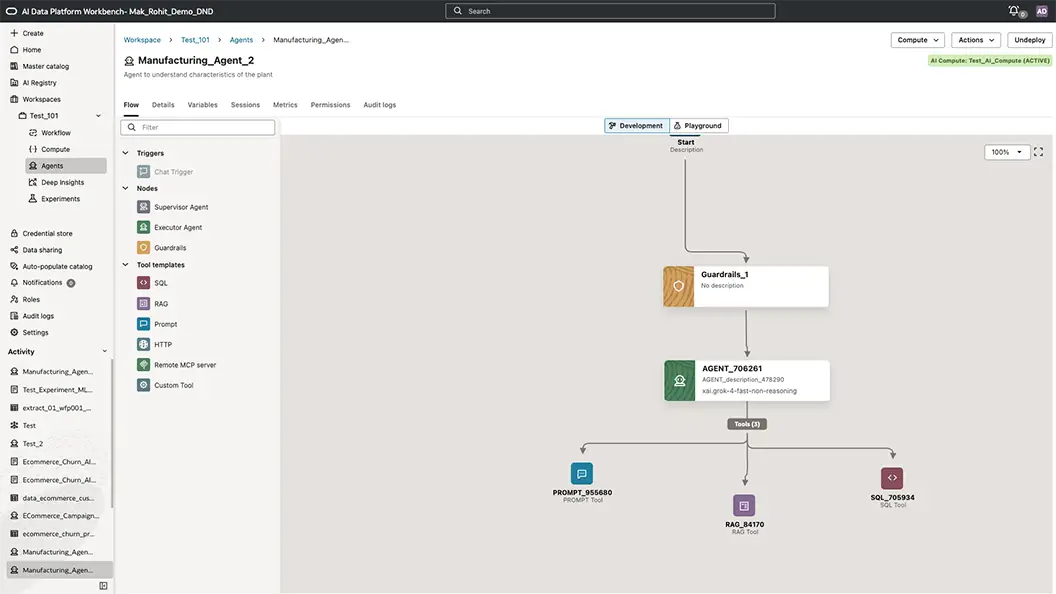Image resolution: width=1056 pixels, height=594 pixels.
Task: Open Notifications in the sidebar
Action: [x=42, y=283]
